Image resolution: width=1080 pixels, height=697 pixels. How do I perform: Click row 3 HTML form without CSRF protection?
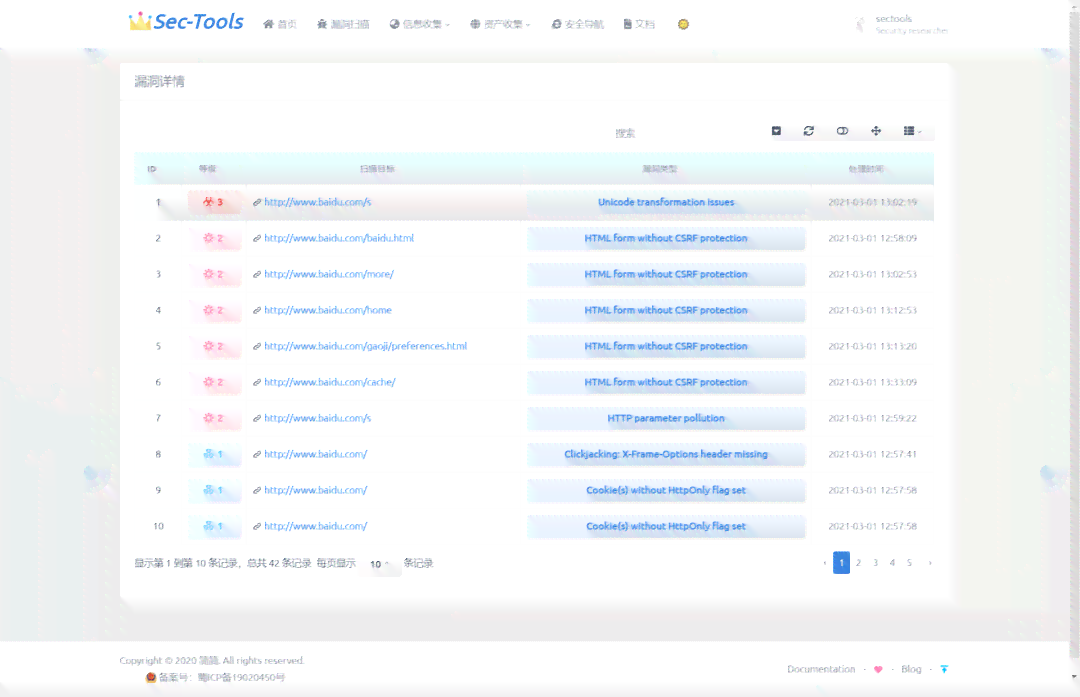(x=666, y=274)
